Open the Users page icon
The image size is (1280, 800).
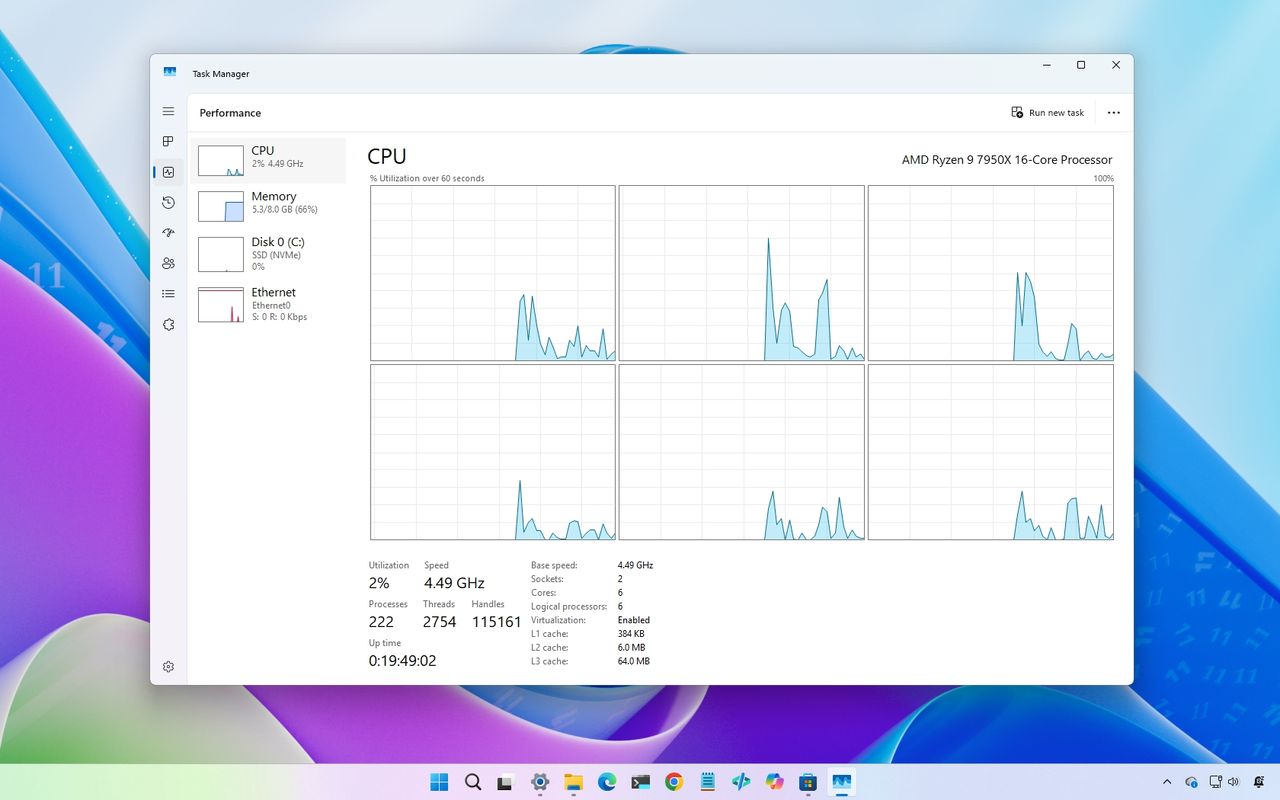pyautogui.click(x=168, y=263)
